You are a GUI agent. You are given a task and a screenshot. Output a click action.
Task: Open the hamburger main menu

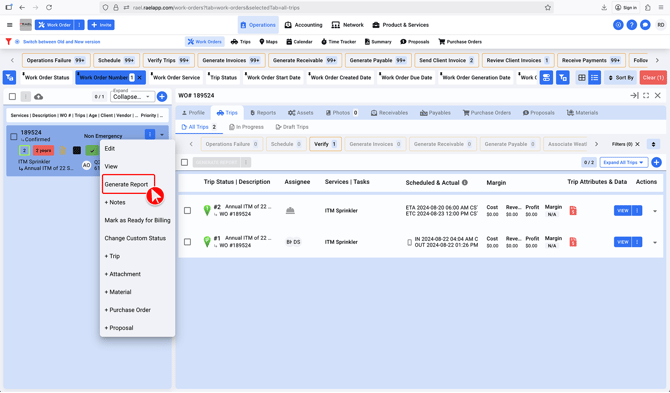9,25
